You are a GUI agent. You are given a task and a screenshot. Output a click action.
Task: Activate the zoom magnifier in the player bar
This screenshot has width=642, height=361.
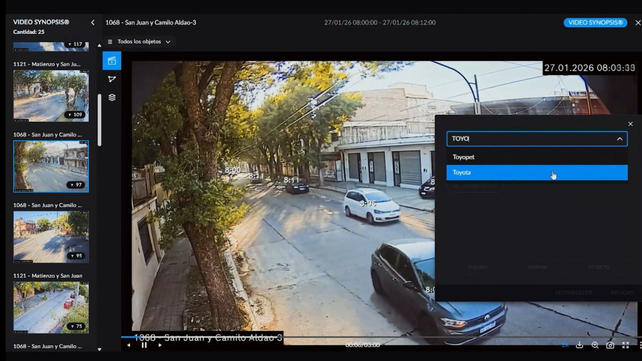[x=595, y=345]
